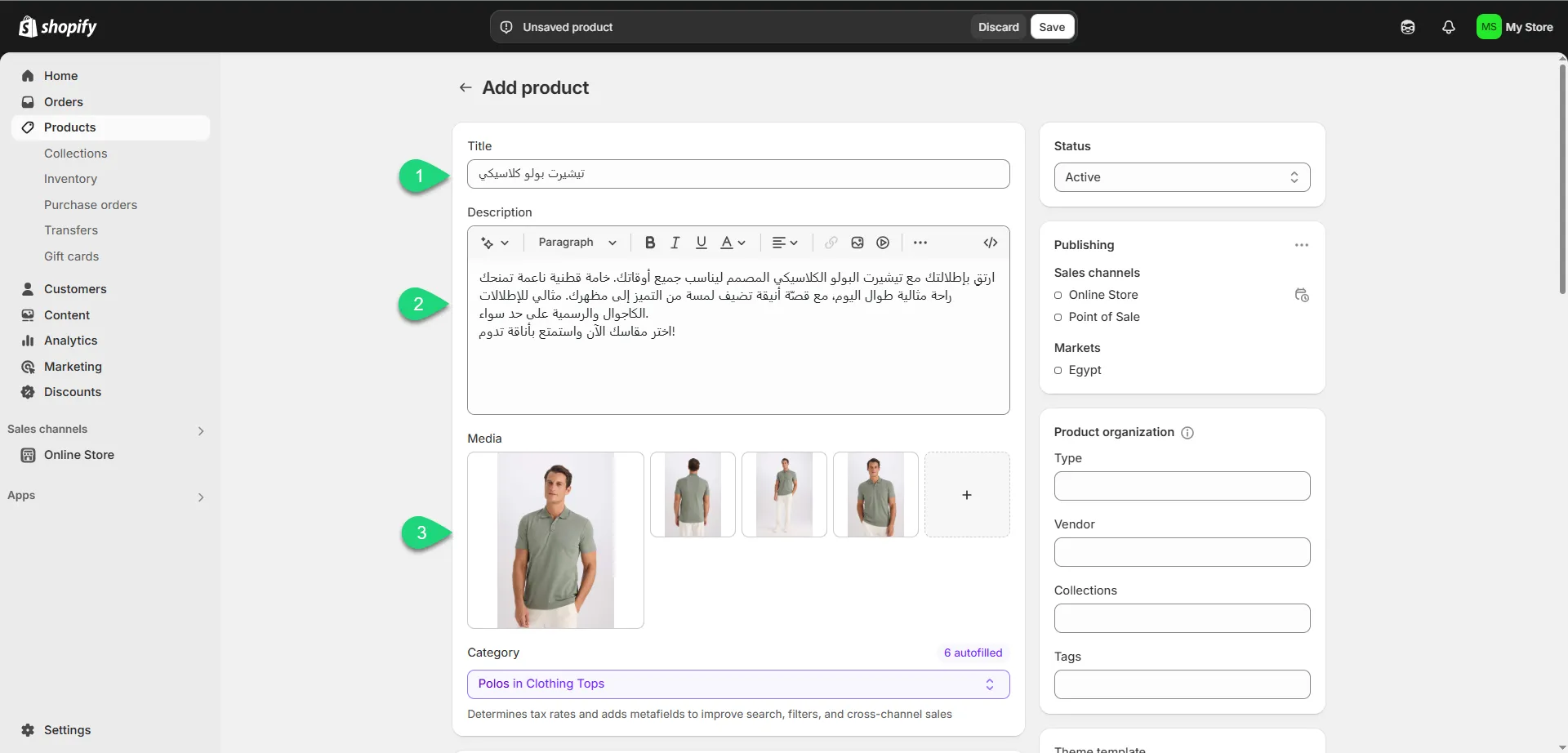Discard the unsaved product changes
Screen dimensions: 1568x753
pos(998,27)
